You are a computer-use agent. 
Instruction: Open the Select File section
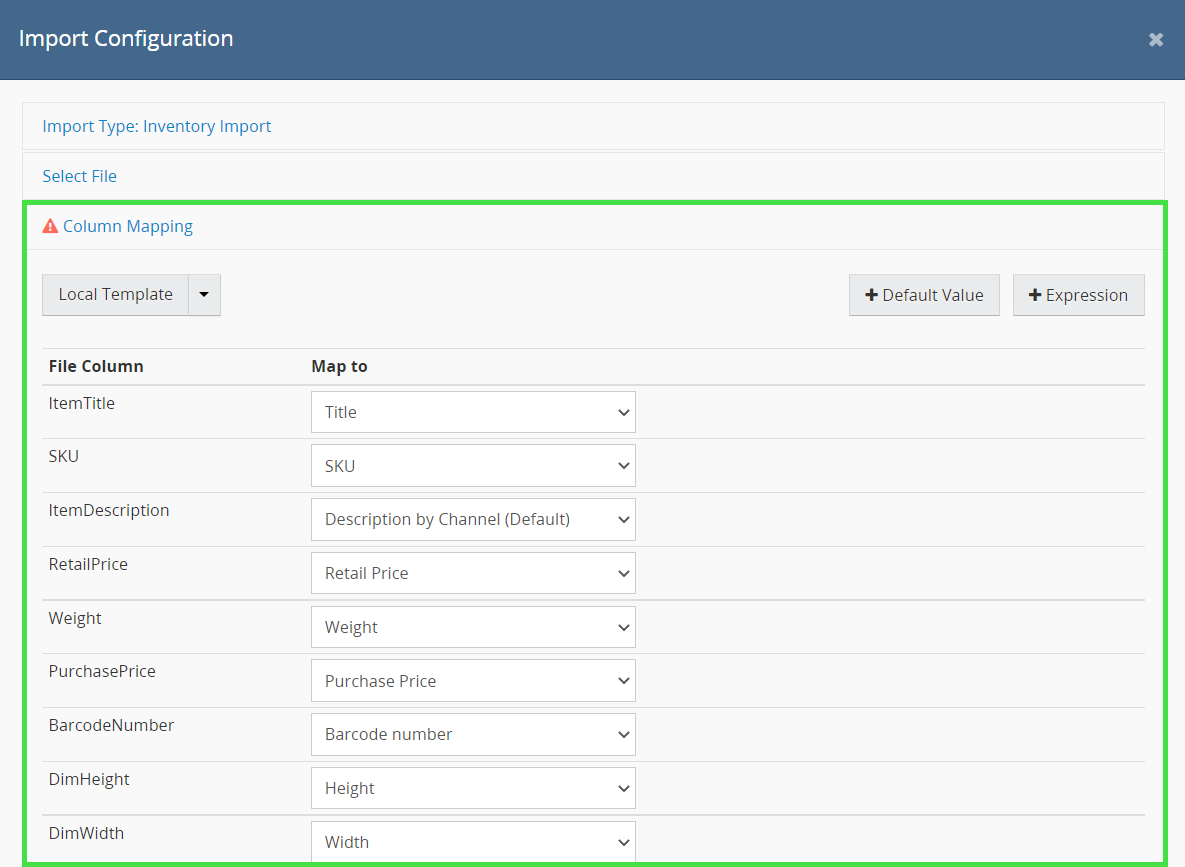[79, 176]
